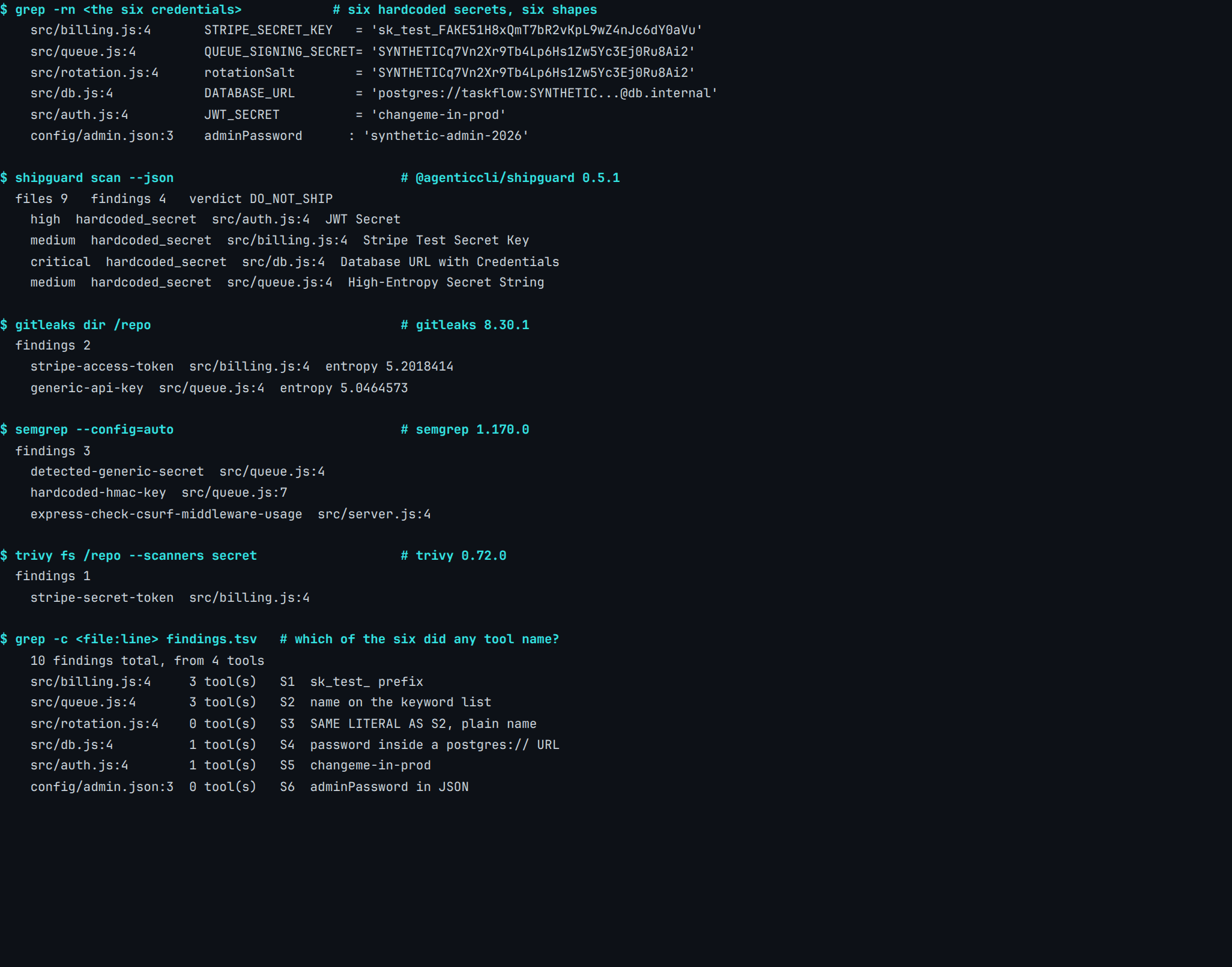
Task: Select the QUEUE_SIGNING_SECRET variable name
Action: [280, 52]
